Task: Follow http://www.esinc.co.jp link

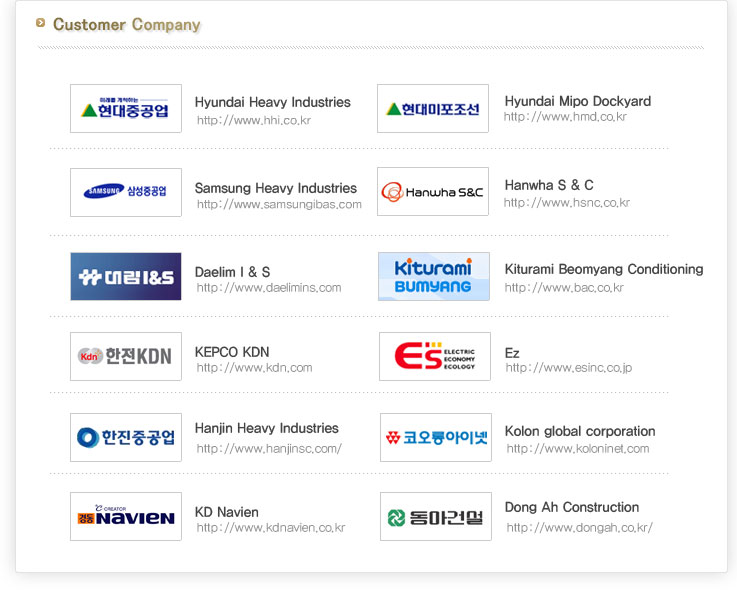Action: [569, 368]
